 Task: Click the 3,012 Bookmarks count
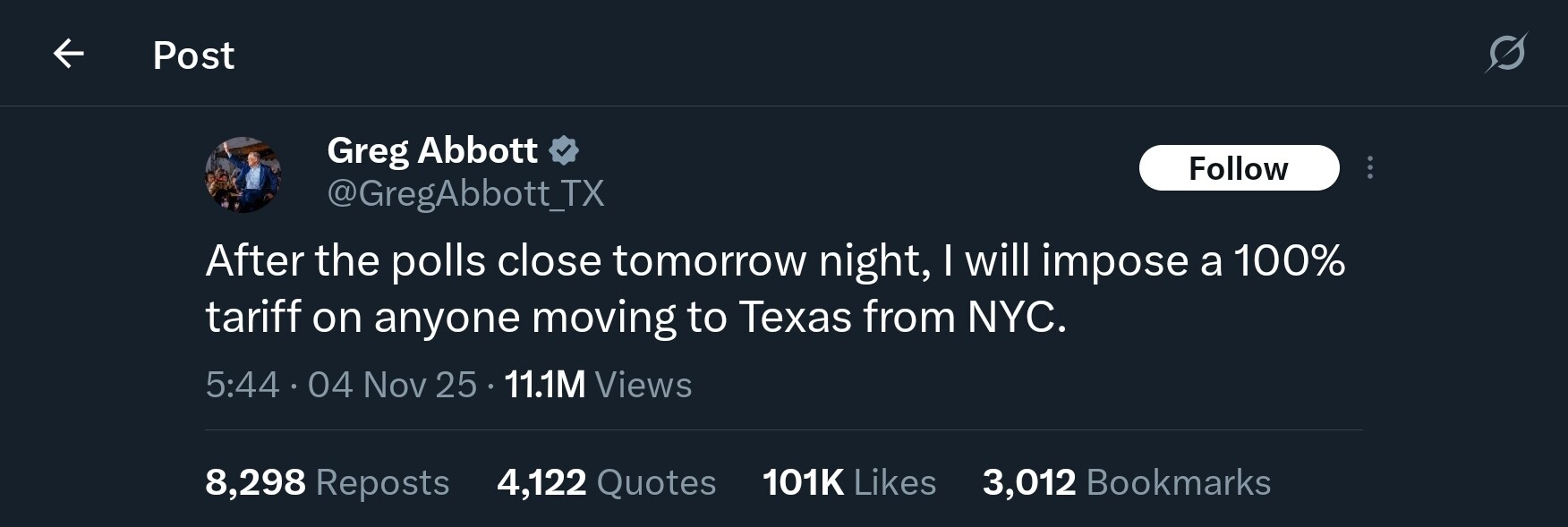[1126, 483]
